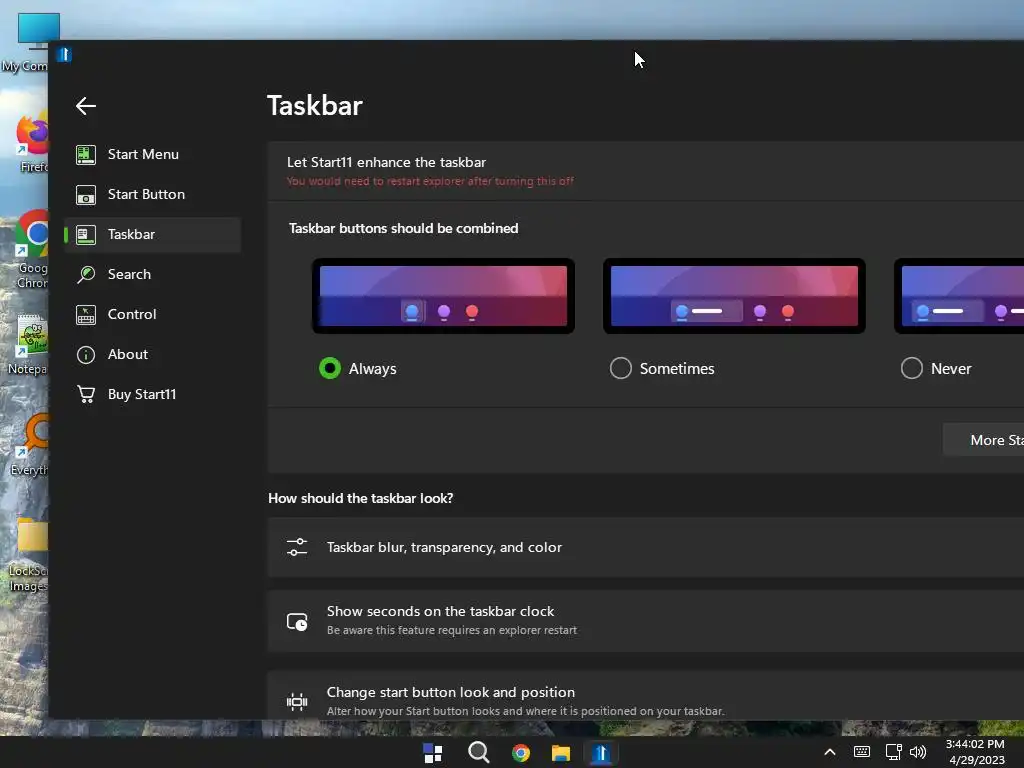Open the Start Menu settings section
This screenshot has height=768, width=1024.
tap(153, 155)
